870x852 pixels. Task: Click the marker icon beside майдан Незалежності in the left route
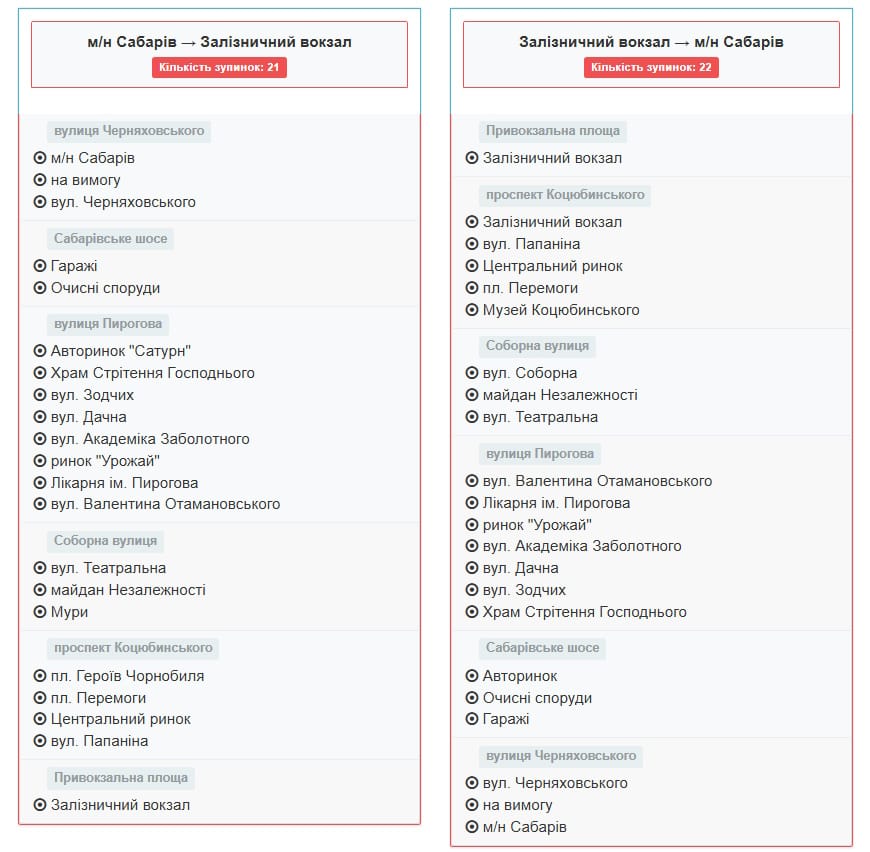click(40, 590)
